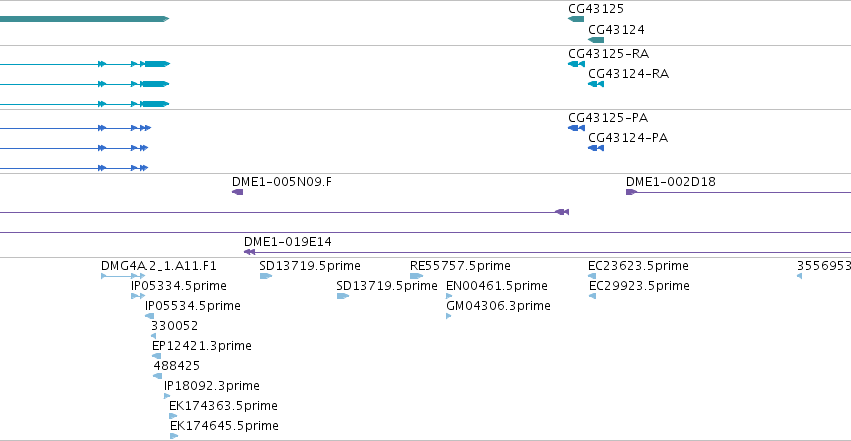Click the DME1-005N09.F feature marker
This screenshot has width=851, height=441.
pyautogui.click(x=237, y=192)
